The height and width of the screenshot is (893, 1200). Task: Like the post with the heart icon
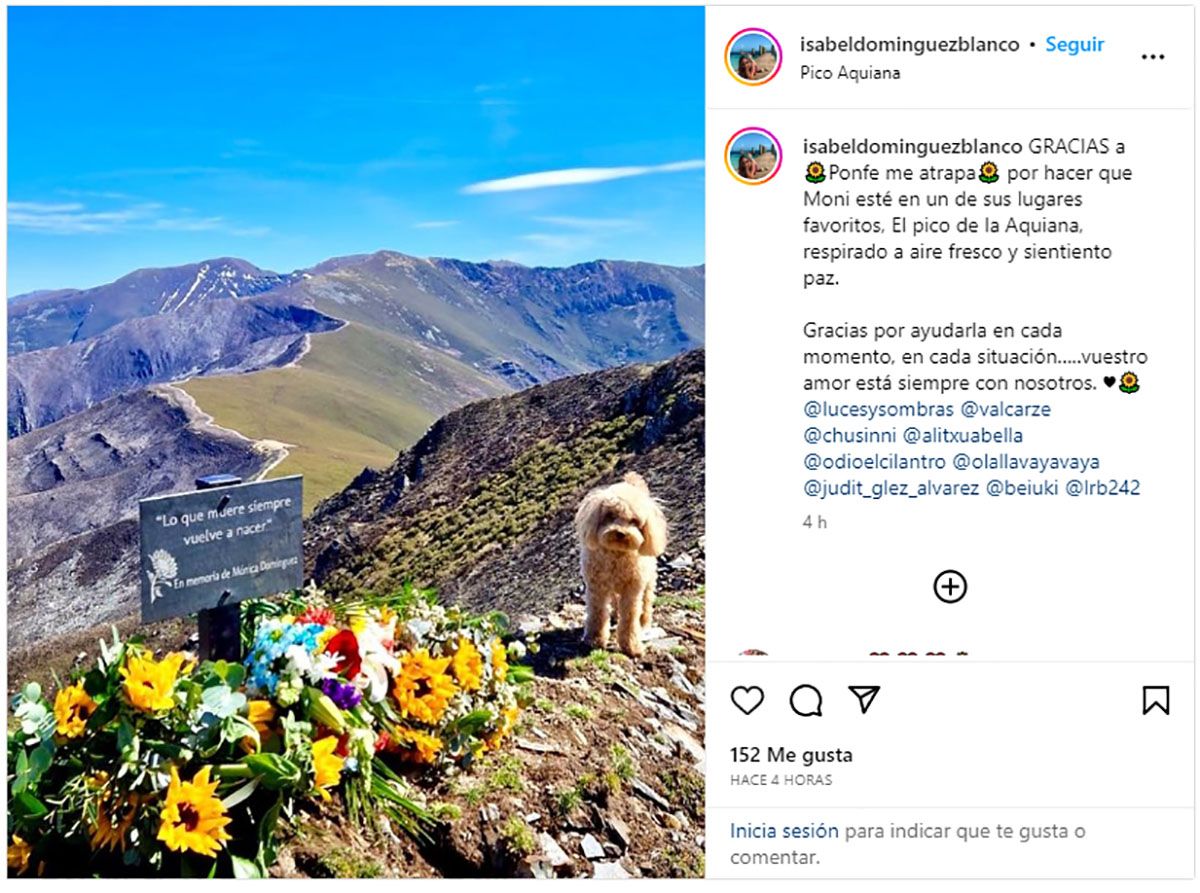747,700
